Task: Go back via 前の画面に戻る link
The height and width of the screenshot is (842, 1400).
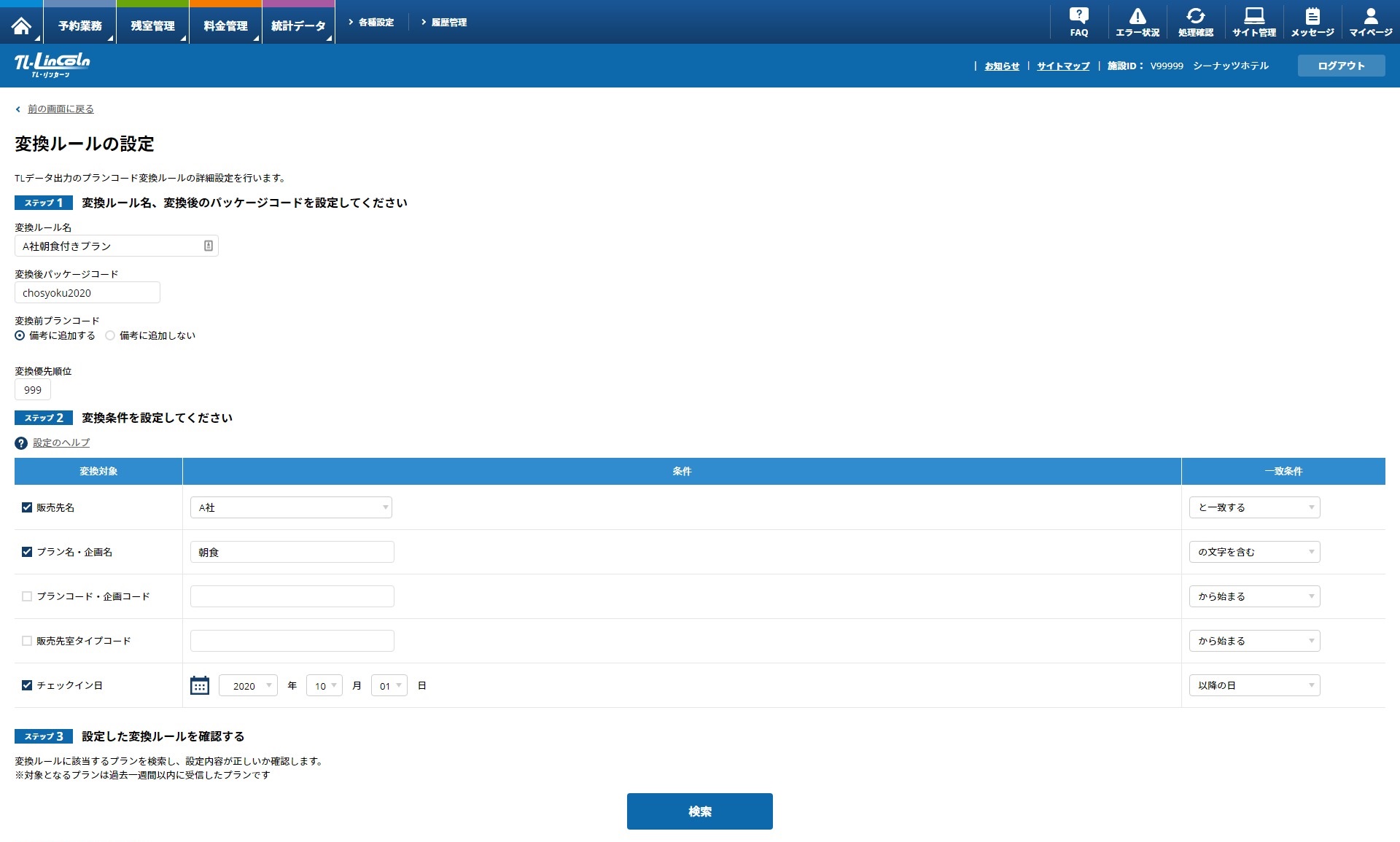Action: [61, 109]
